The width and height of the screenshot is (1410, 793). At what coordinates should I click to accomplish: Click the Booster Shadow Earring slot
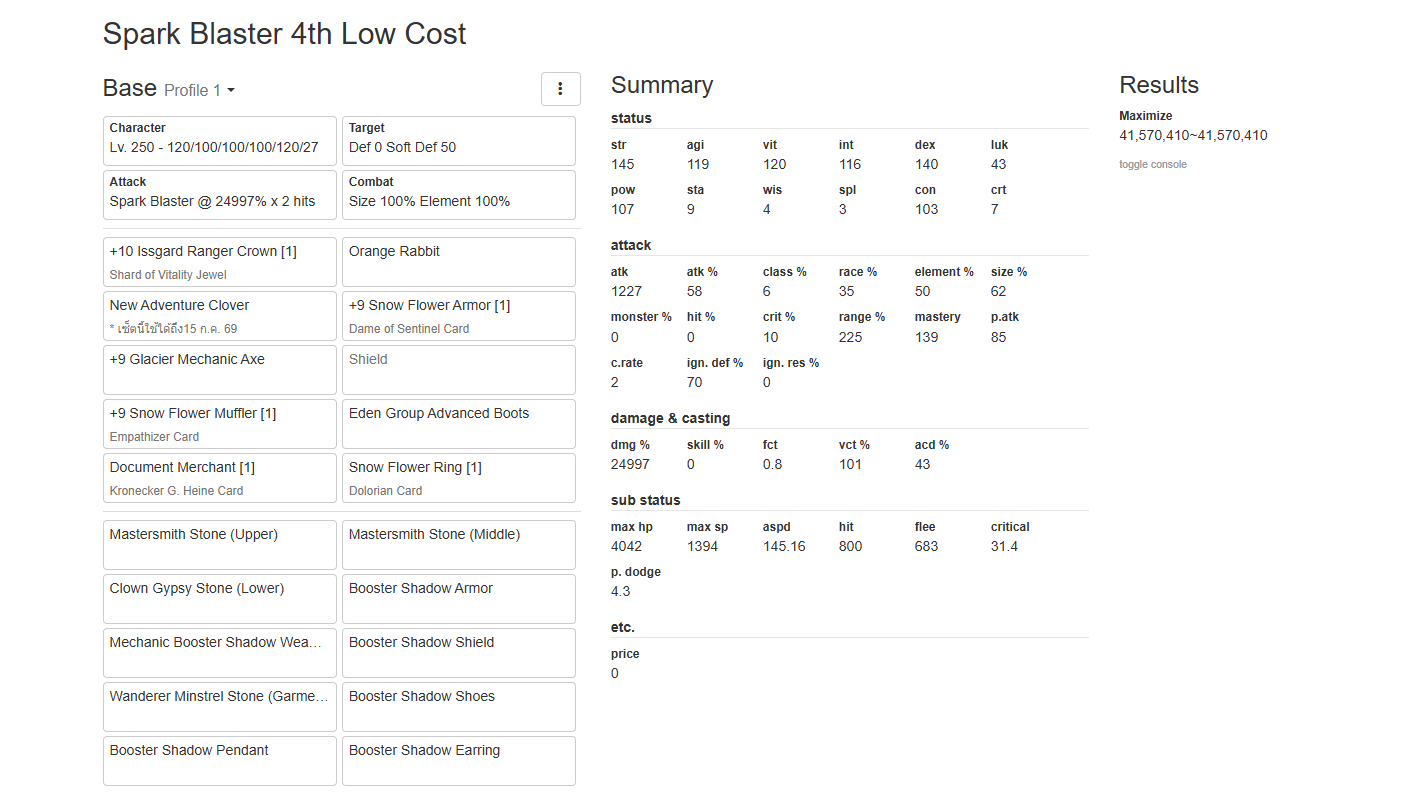click(x=458, y=761)
